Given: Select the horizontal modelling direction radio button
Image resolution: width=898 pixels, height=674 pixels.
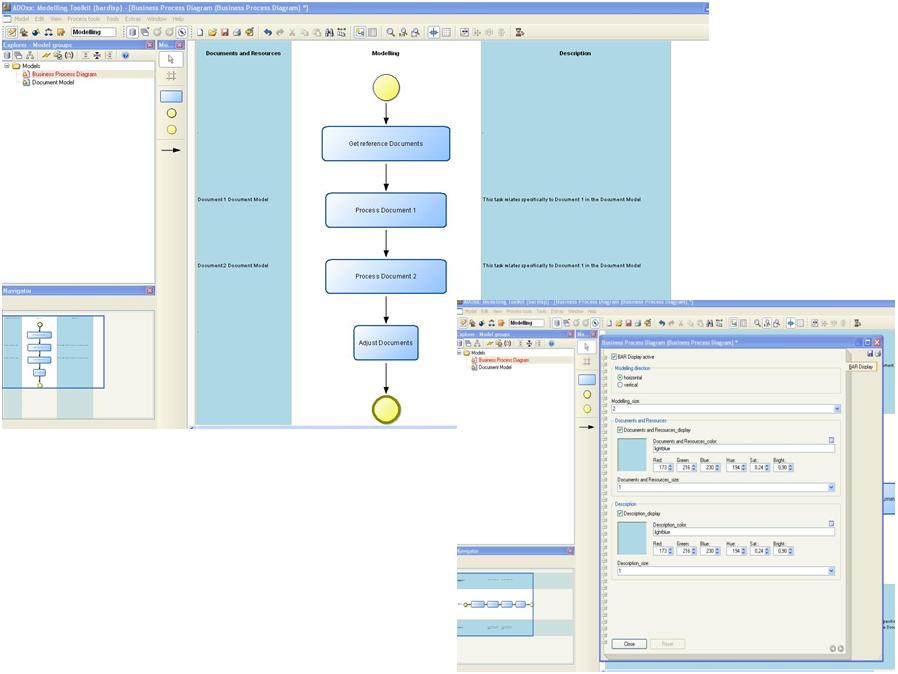Looking at the screenshot, I should tap(620, 378).
